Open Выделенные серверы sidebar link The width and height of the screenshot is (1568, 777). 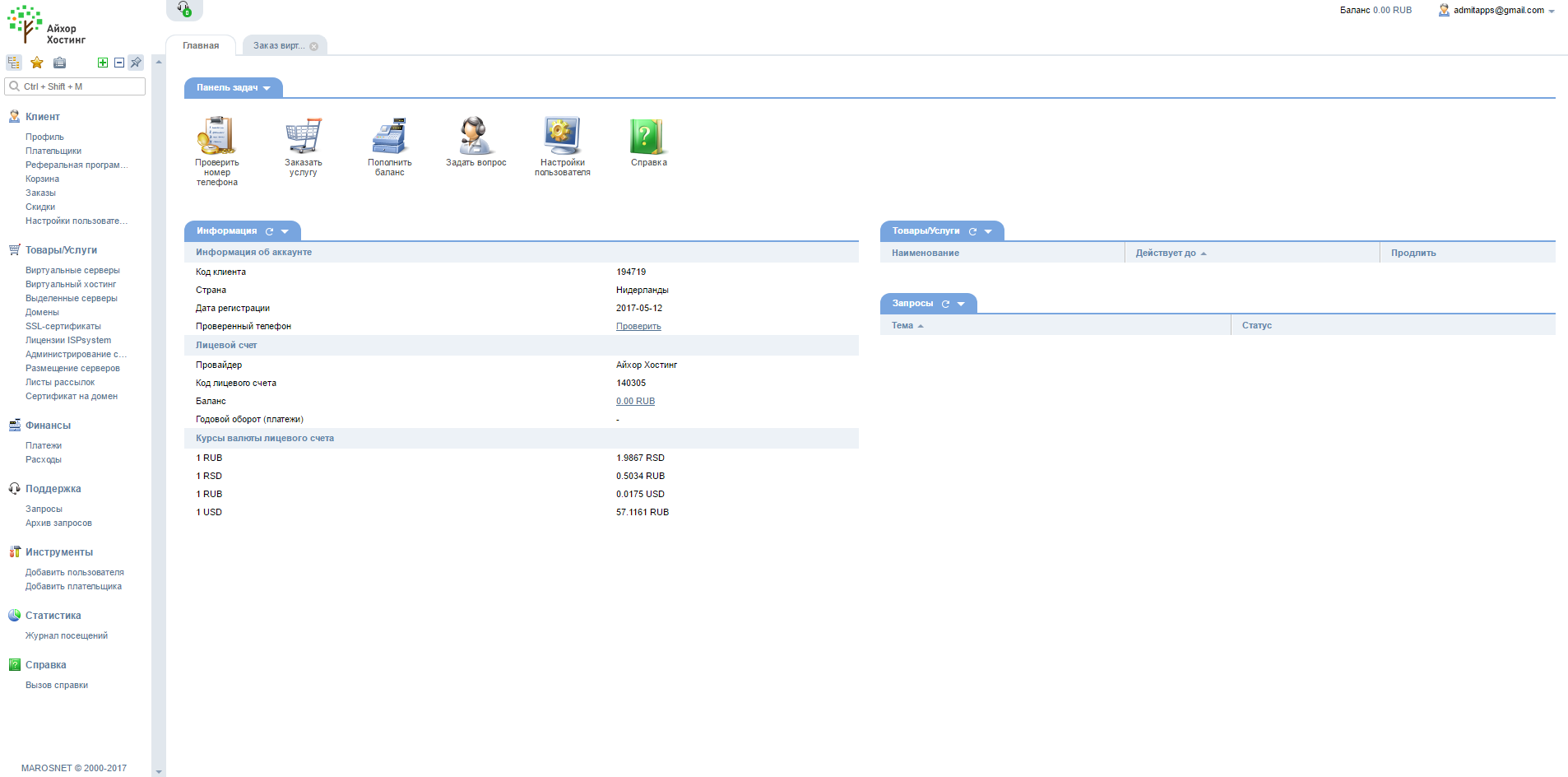72,299
